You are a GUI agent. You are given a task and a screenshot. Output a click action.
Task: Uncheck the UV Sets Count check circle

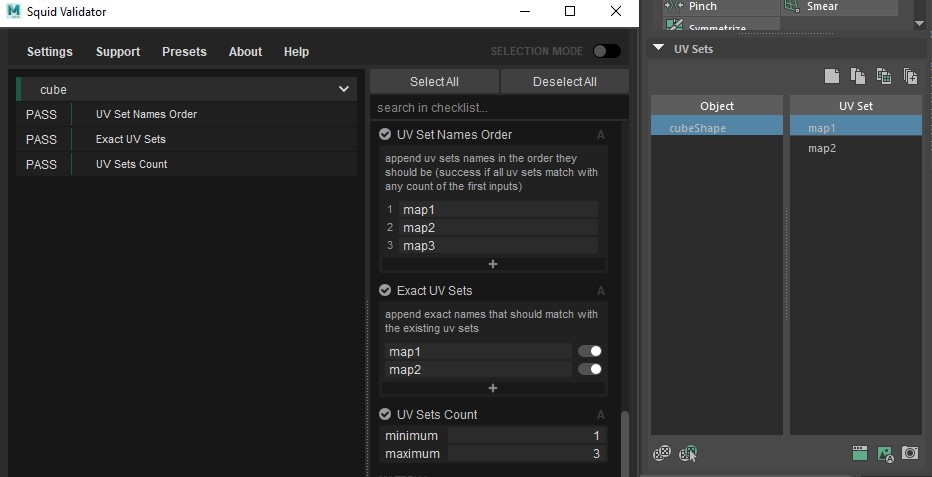click(385, 414)
